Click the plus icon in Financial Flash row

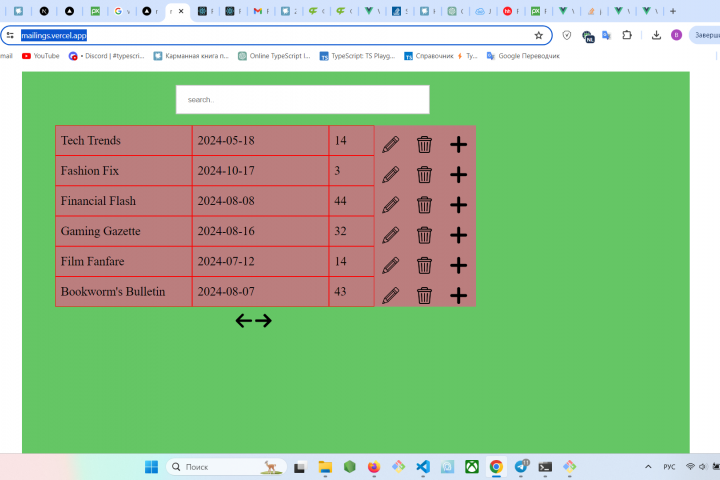point(458,205)
